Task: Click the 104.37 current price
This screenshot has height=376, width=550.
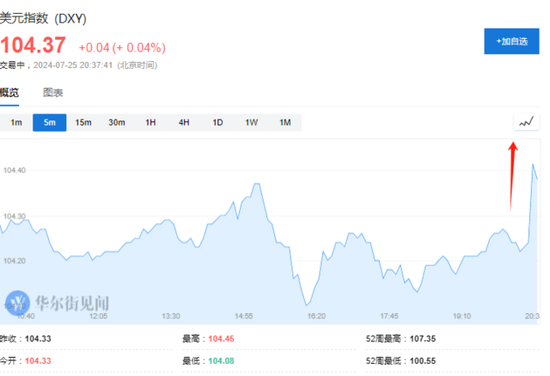Action: (33, 45)
